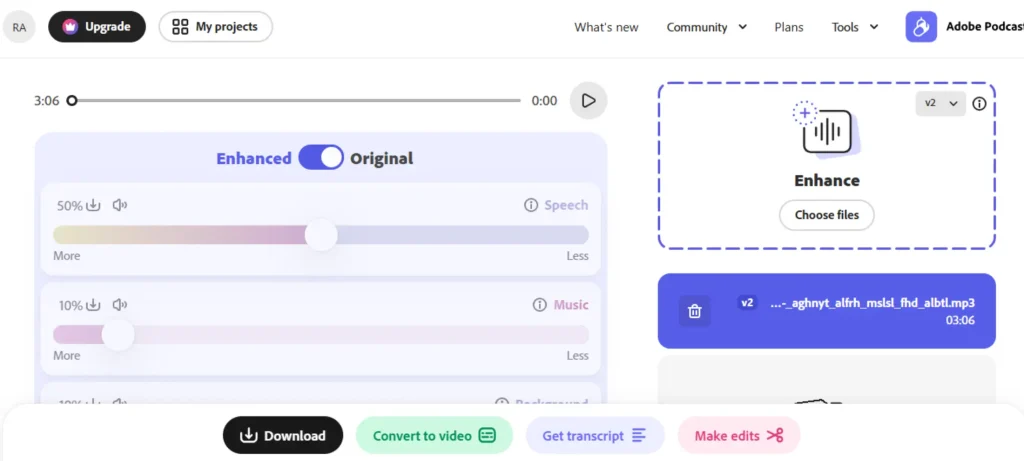Screen dimensions: 1024x461
Task: Click the download icon beside Speech 50%
Action: pyautogui.click(x=94, y=205)
